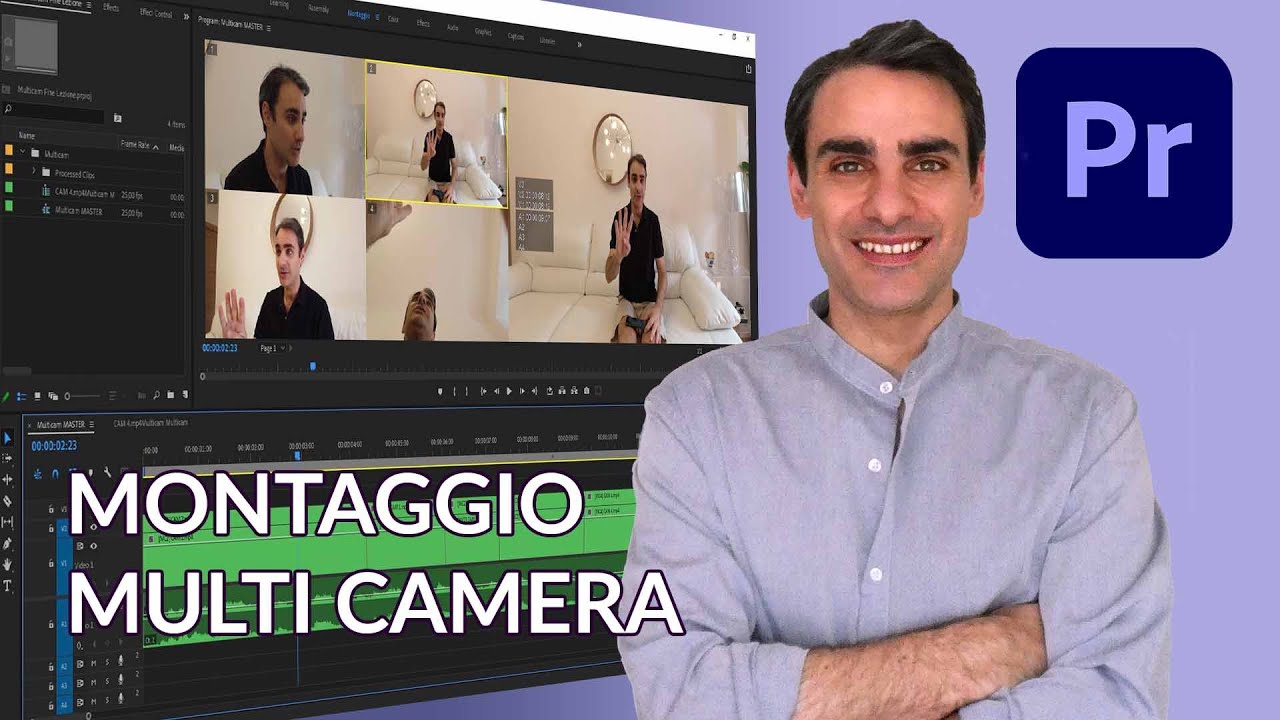Click timeline timecode 00:00:02:23
1280x720 pixels.
coord(54,446)
